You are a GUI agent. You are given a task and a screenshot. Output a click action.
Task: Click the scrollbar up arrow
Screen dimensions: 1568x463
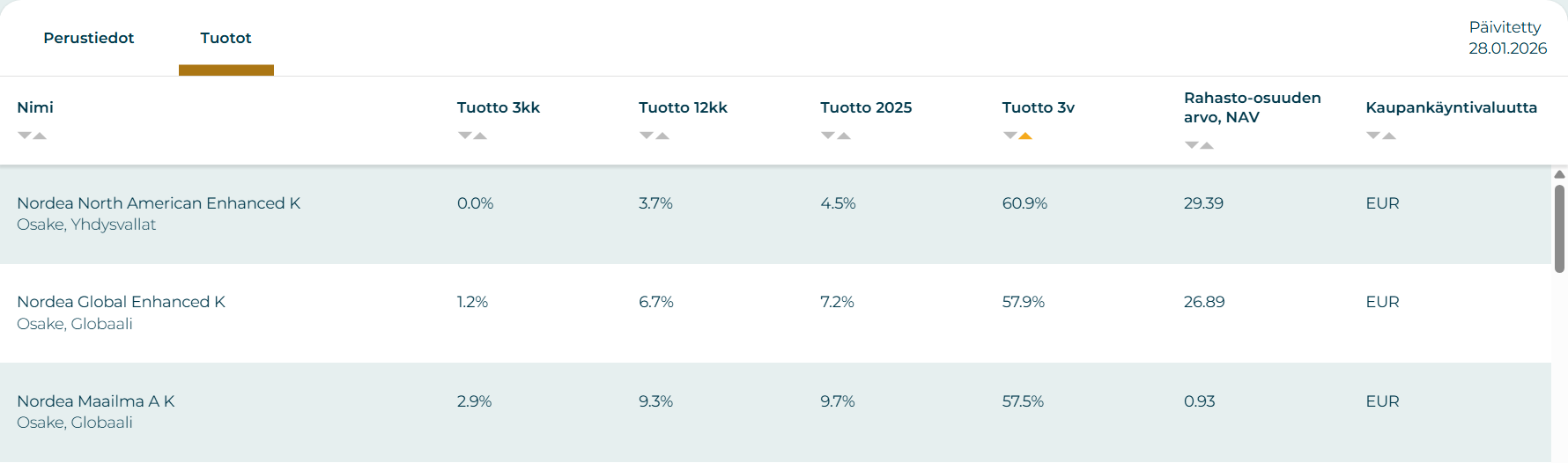[x=1559, y=174]
